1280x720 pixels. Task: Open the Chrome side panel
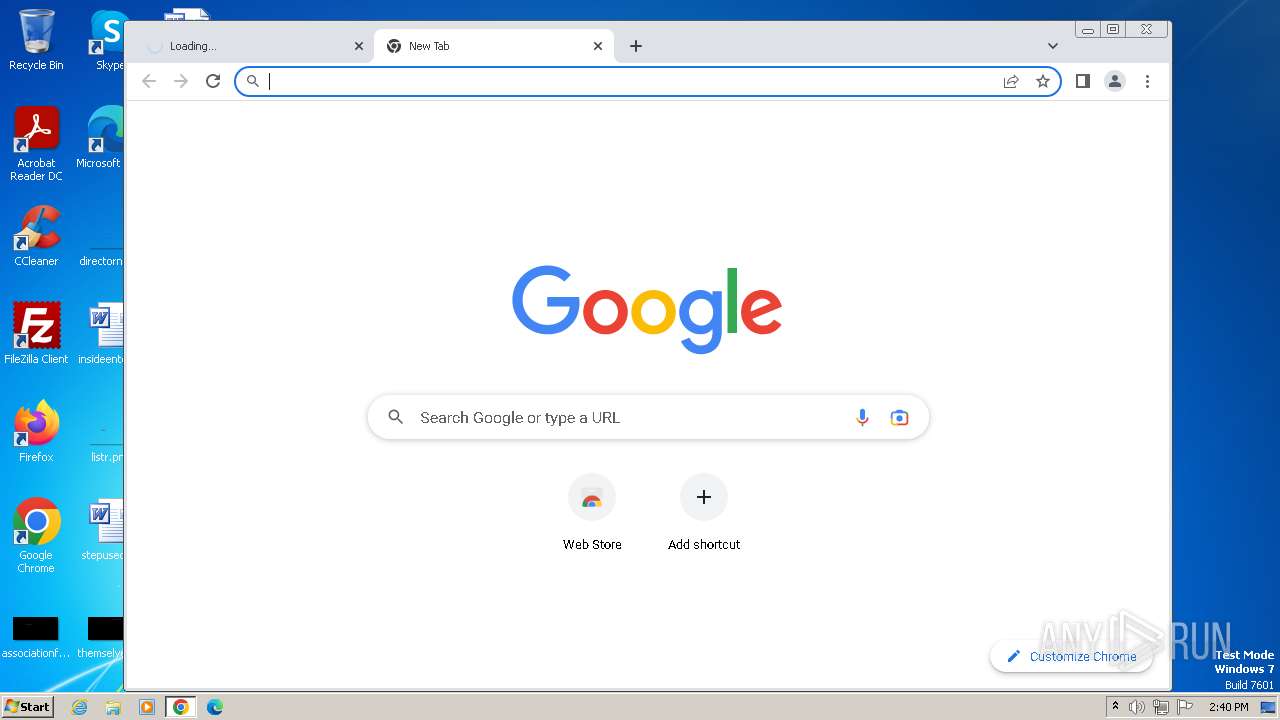pos(1083,81)
